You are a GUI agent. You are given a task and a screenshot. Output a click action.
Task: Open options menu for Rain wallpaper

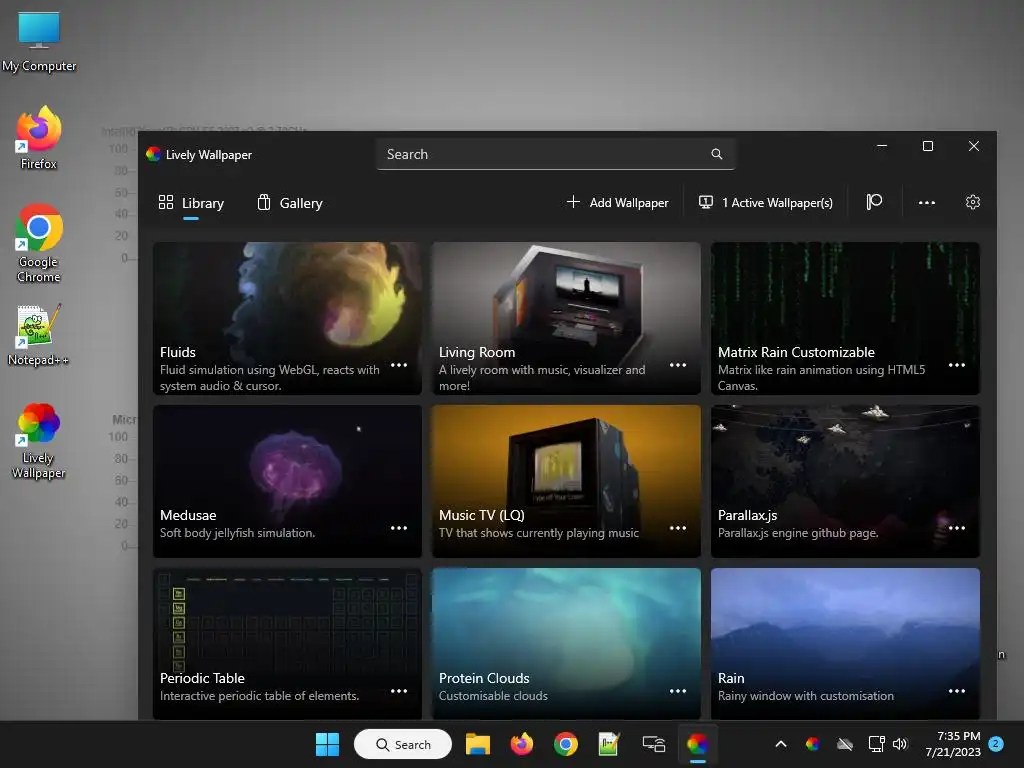(x=957, y=691)
